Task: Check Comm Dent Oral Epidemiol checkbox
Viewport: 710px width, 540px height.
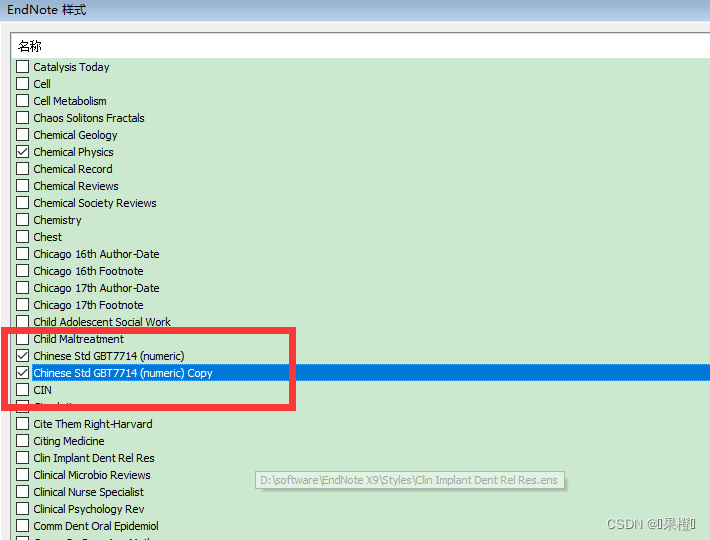Action: click(x=23, y=526)
